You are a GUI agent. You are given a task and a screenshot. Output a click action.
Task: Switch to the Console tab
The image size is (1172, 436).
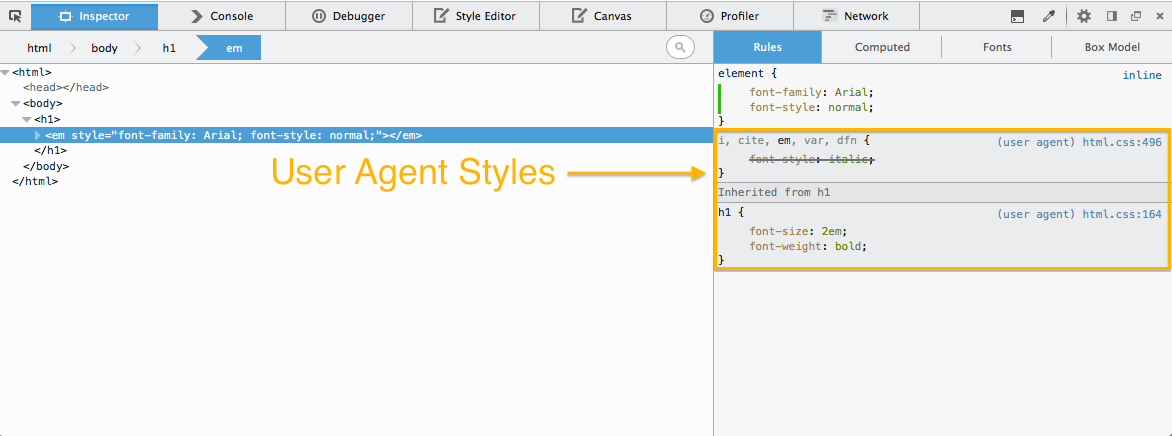221,16
